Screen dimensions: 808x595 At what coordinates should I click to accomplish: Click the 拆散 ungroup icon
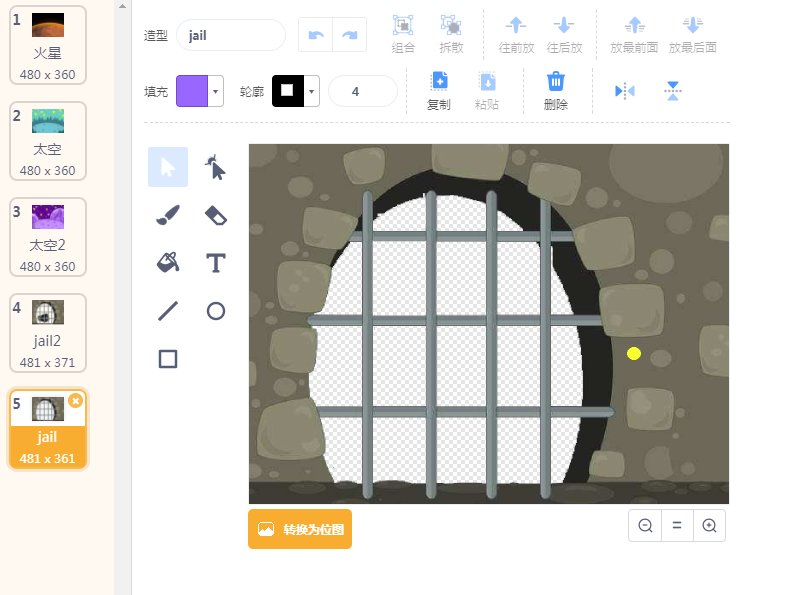click(451, 25)
